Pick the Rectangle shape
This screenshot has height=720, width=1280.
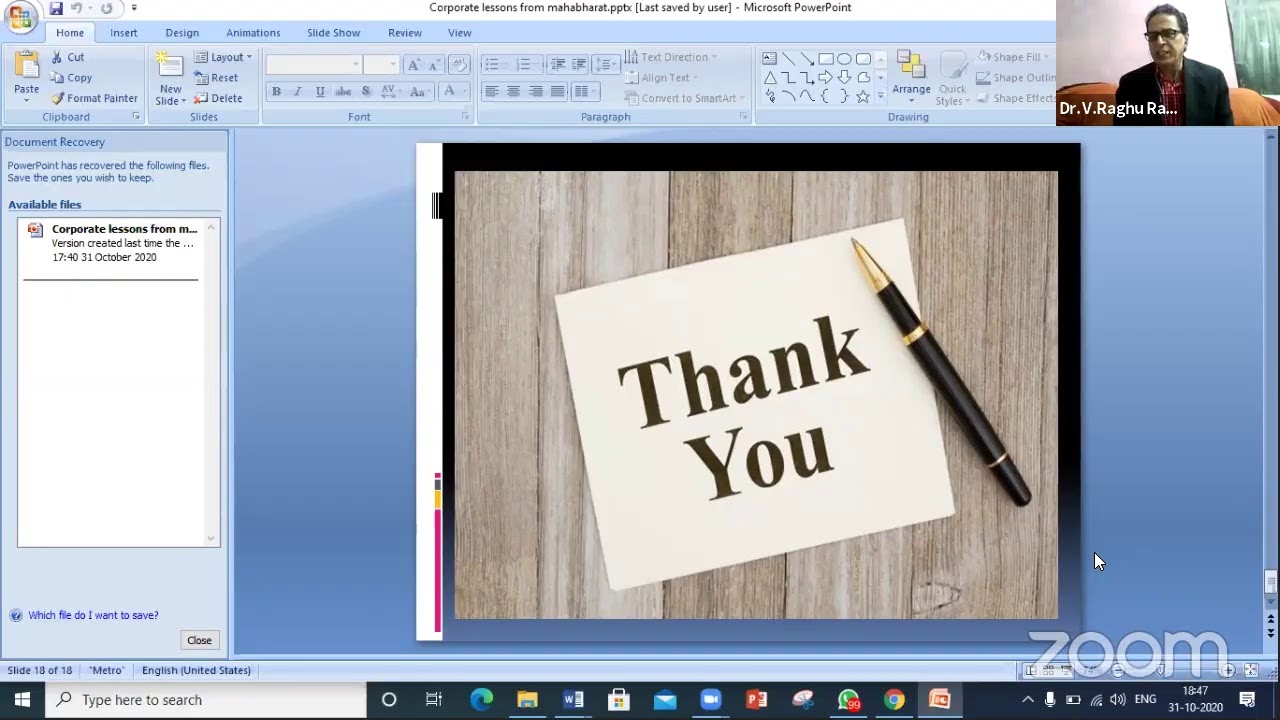point(825,58)
